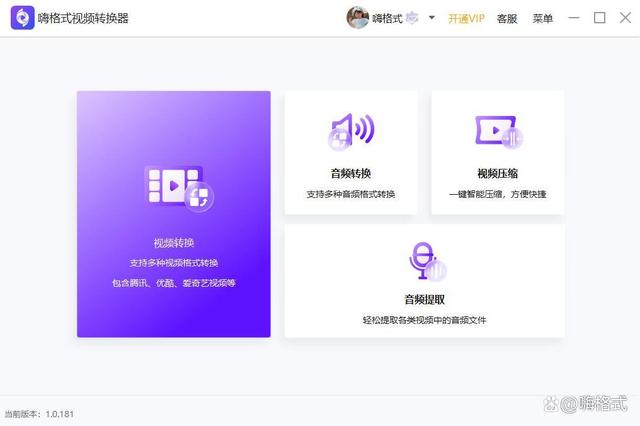Screen dimensions: 640x426
Task: Open 客服 customer service
Action: point(507,18)
